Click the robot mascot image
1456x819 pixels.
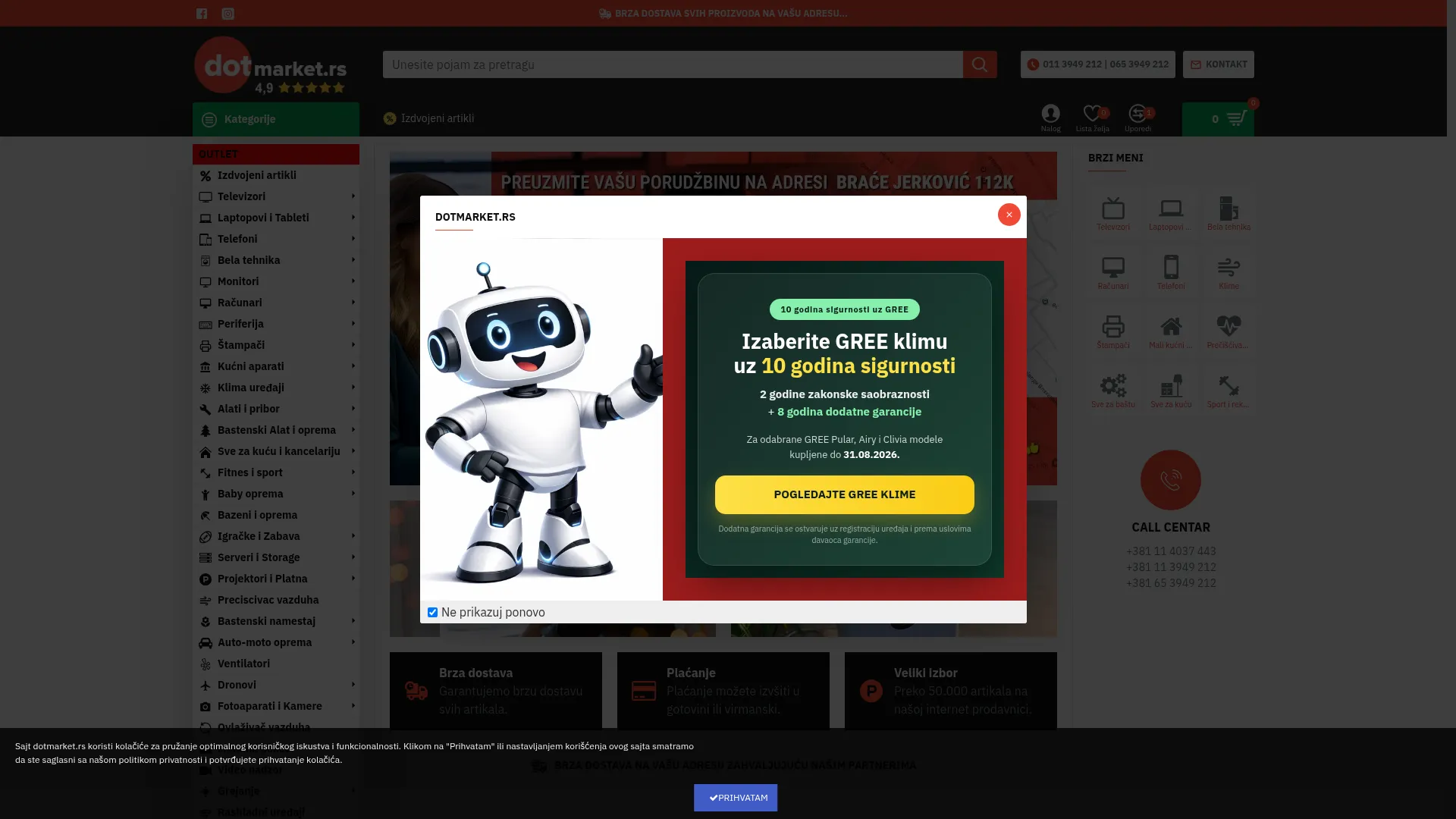pos(541,419)
